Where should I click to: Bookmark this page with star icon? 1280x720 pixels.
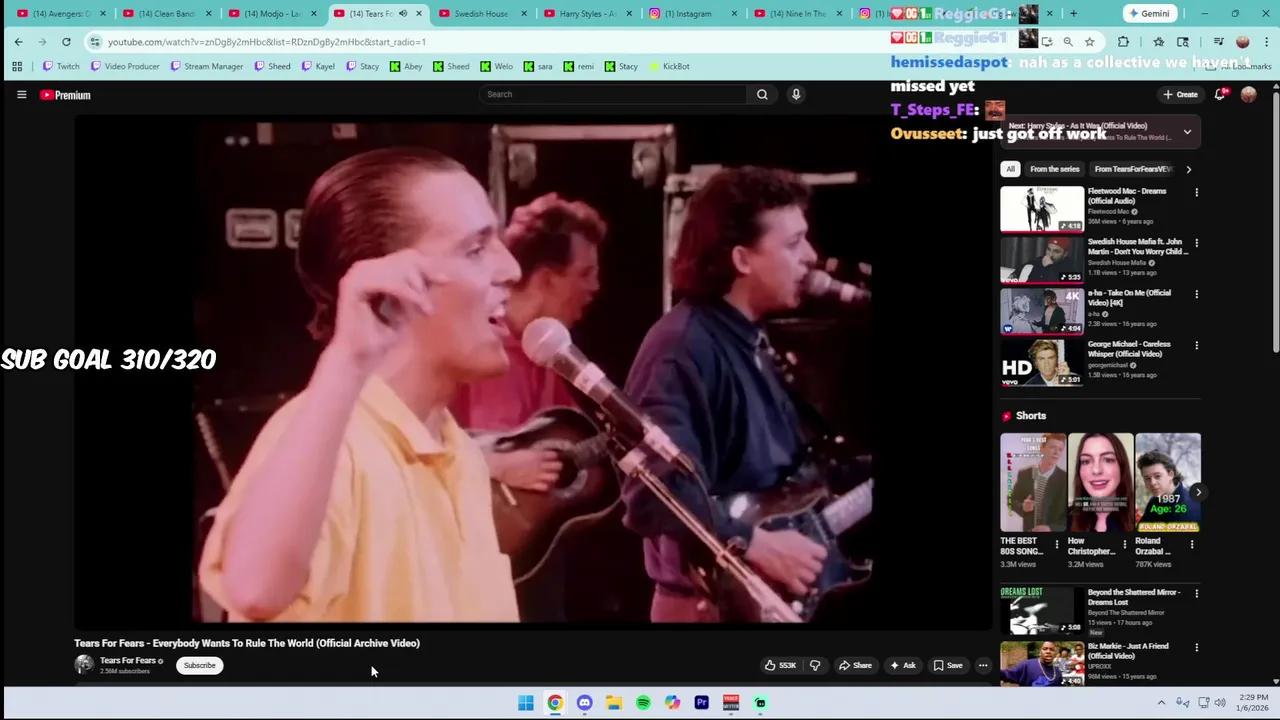(1089, 42)
